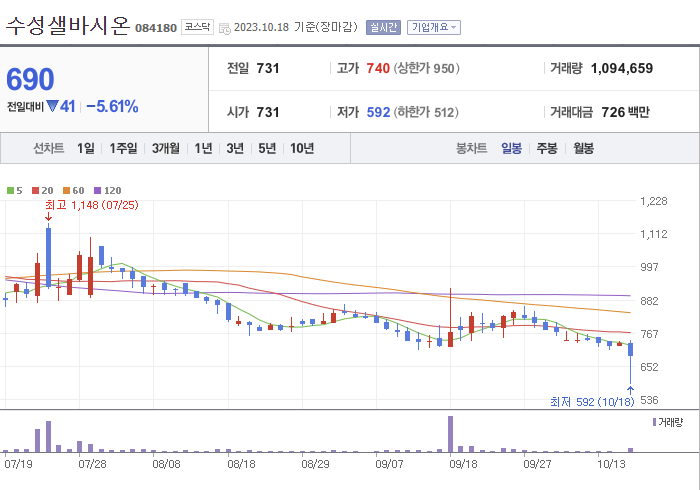Click the current price 690
Screen dimensions: 700x490
[30, 79]
